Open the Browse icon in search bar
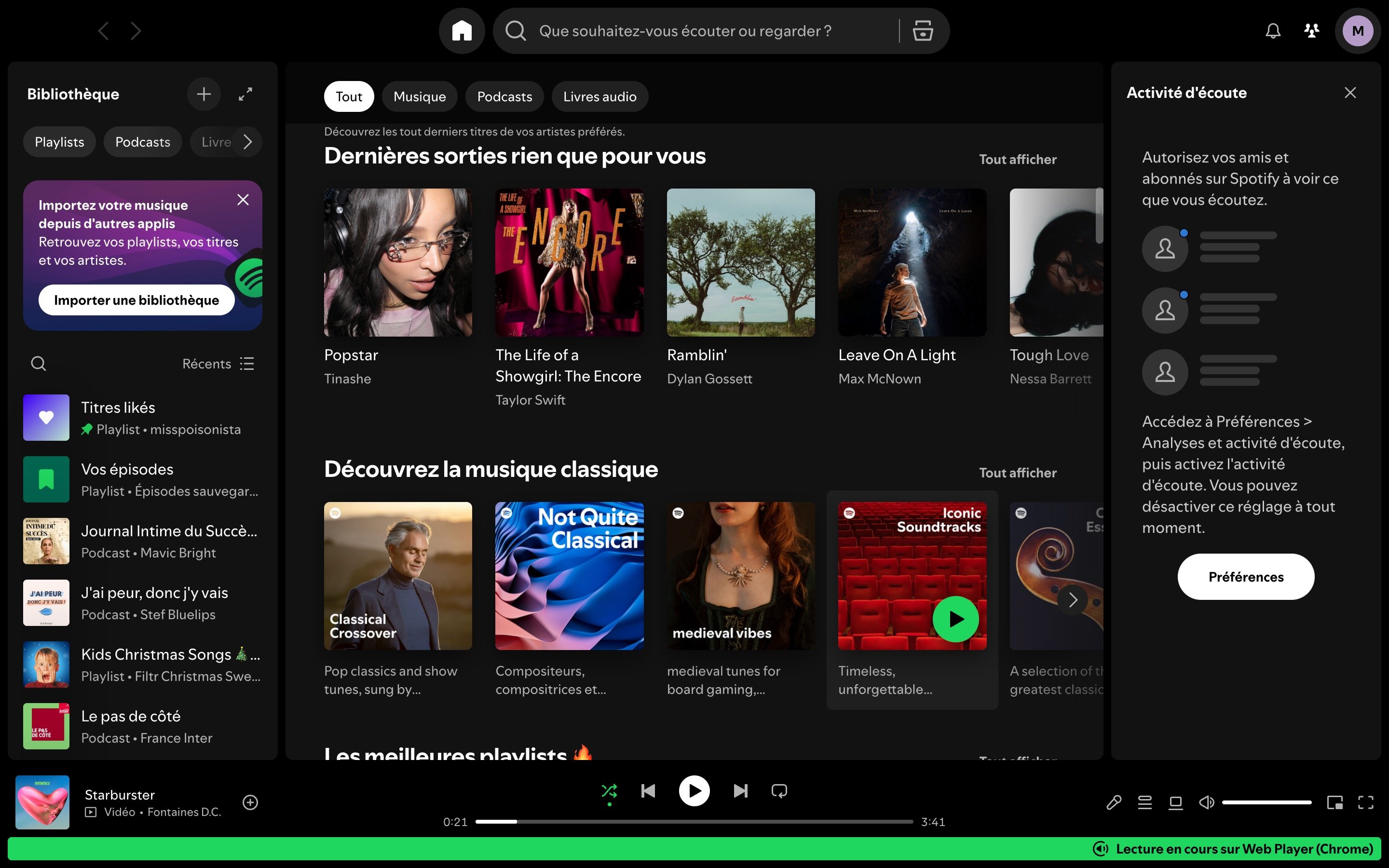Screen dimensions: 1389x868 (922, 31)
